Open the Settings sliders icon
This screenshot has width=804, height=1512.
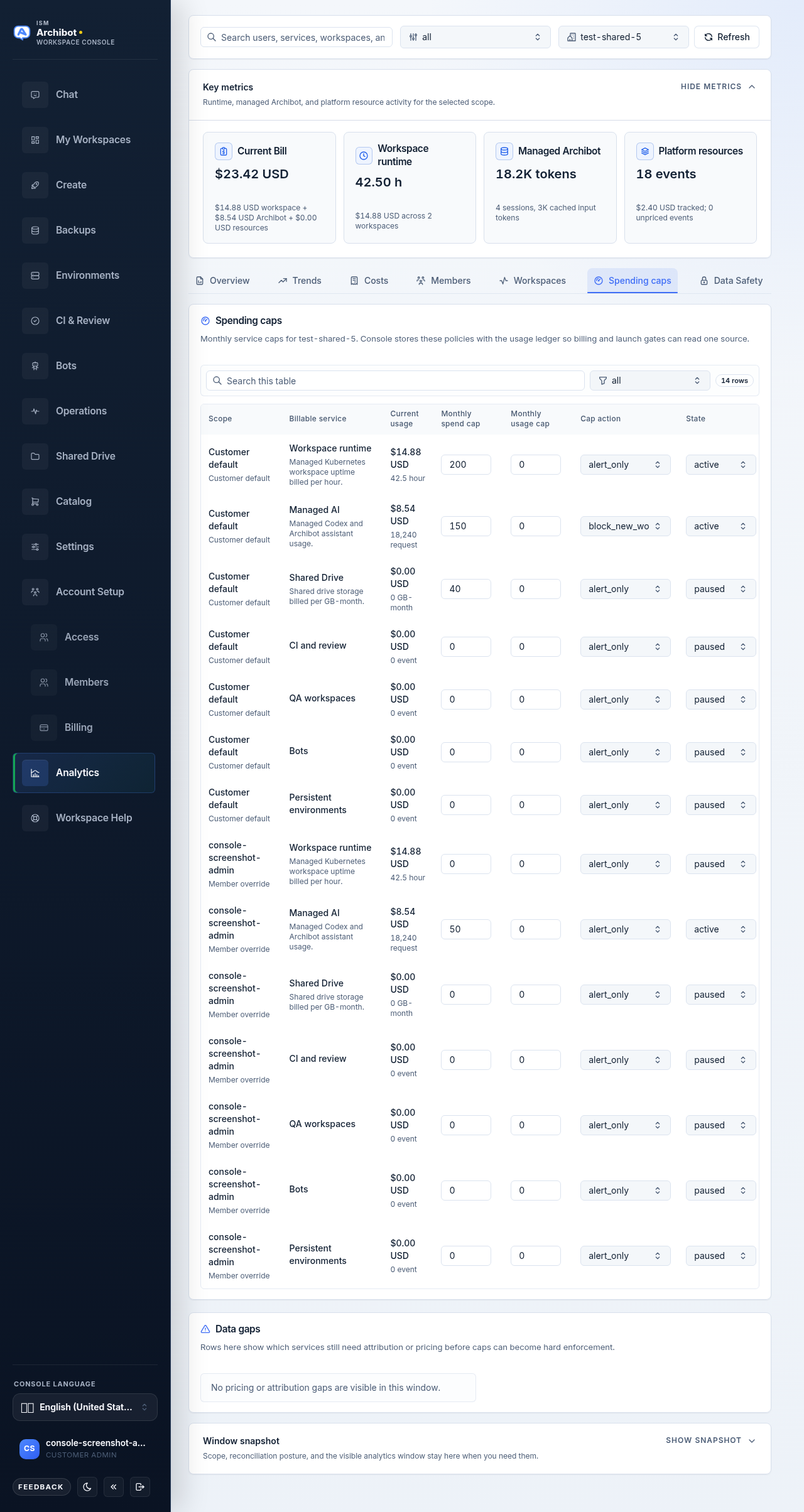35,547
